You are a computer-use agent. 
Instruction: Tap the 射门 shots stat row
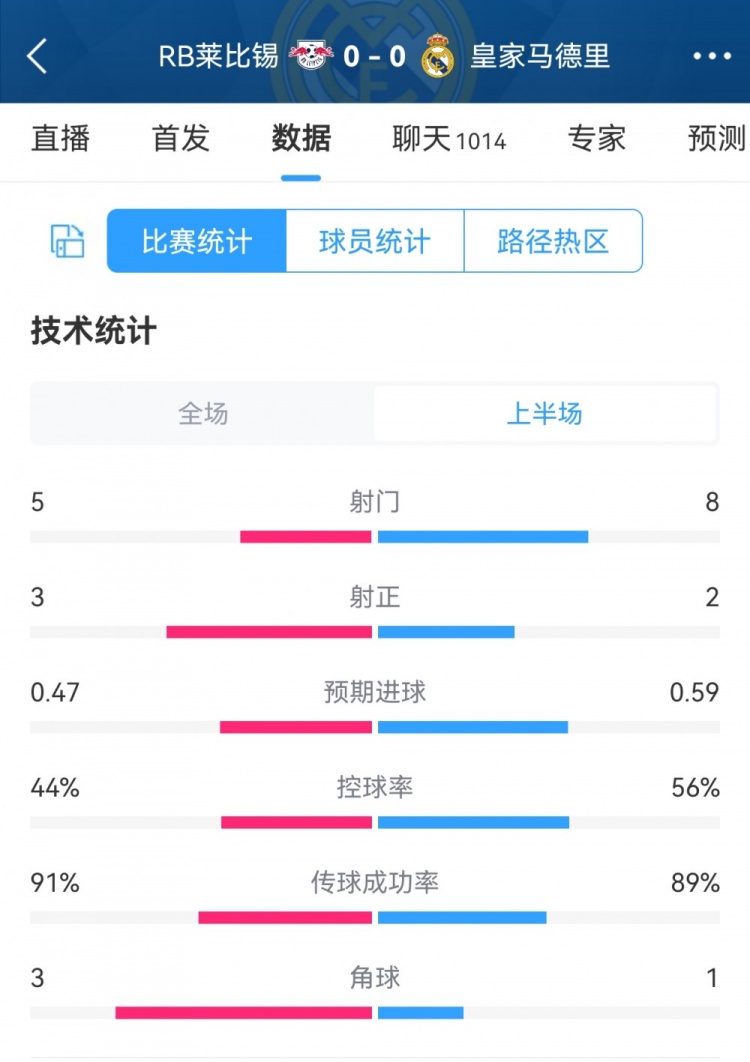click(375, 502)
